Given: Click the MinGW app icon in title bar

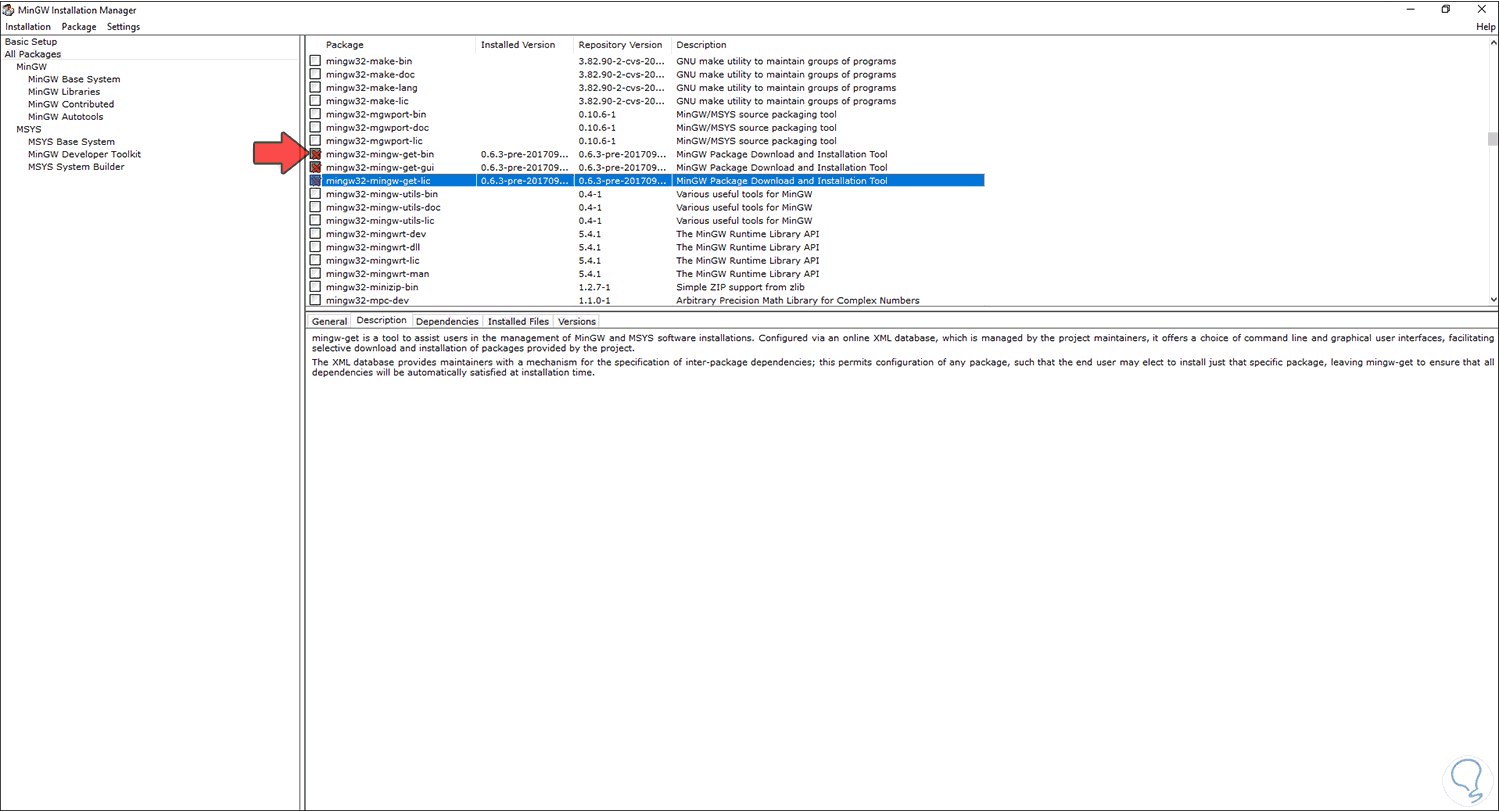Looking at the screenshot, I should [9, 10].
